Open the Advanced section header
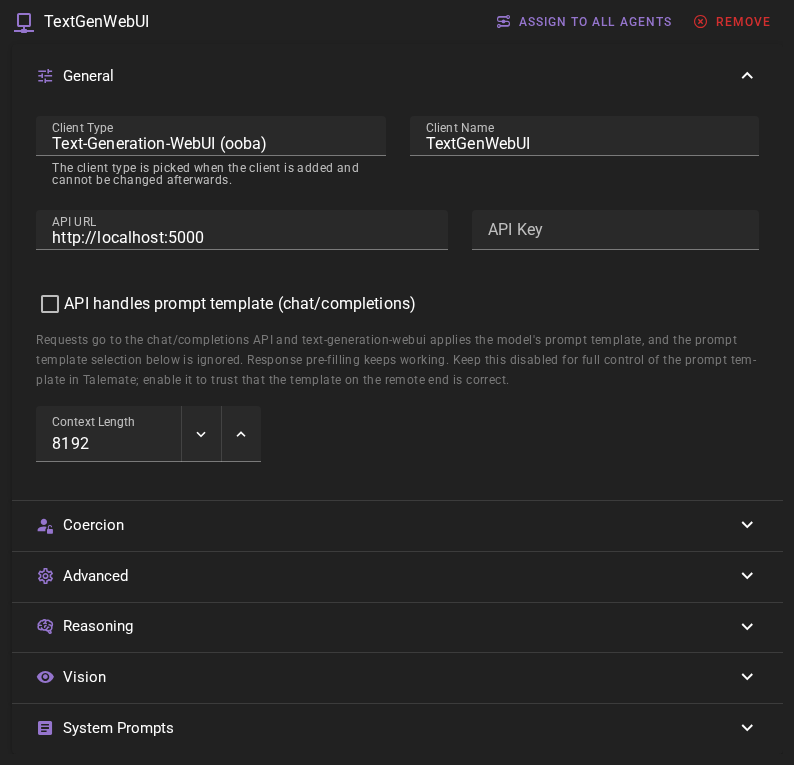The height and width of the screenshot is (765, 794). [397, 576]
